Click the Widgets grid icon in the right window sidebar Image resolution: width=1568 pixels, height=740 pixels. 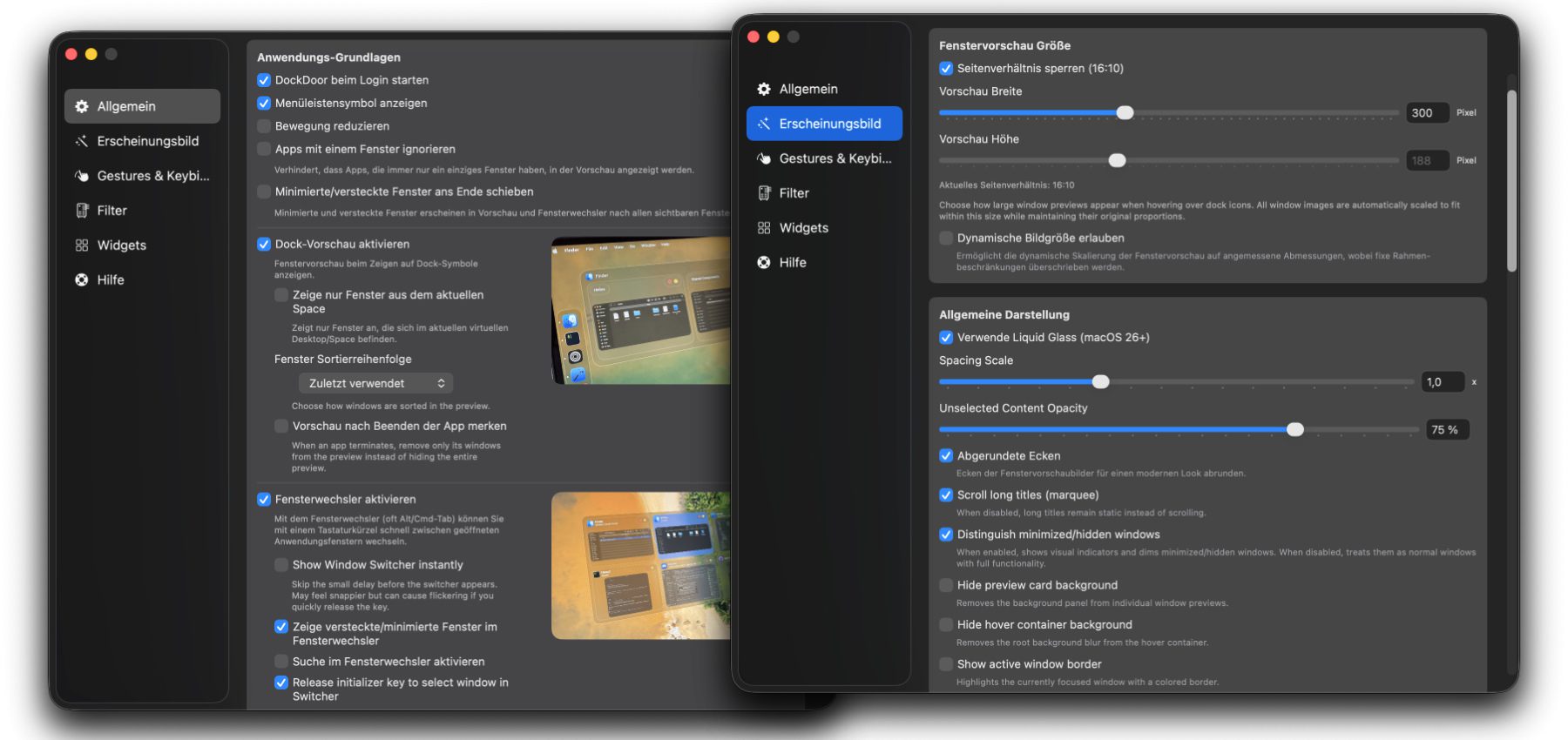tap(764, 228)
